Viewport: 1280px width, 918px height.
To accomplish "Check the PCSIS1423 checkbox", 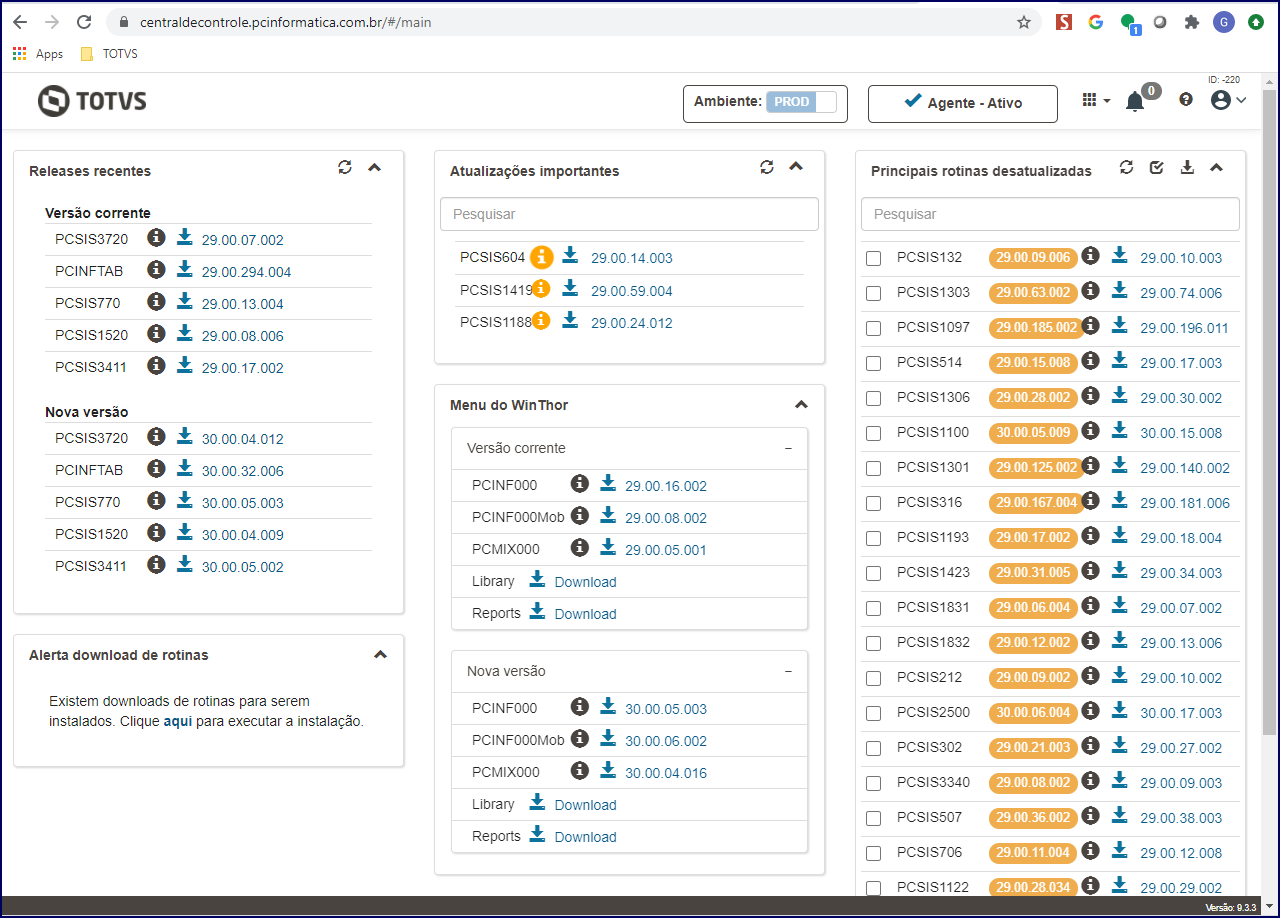I will coord(874,574).
